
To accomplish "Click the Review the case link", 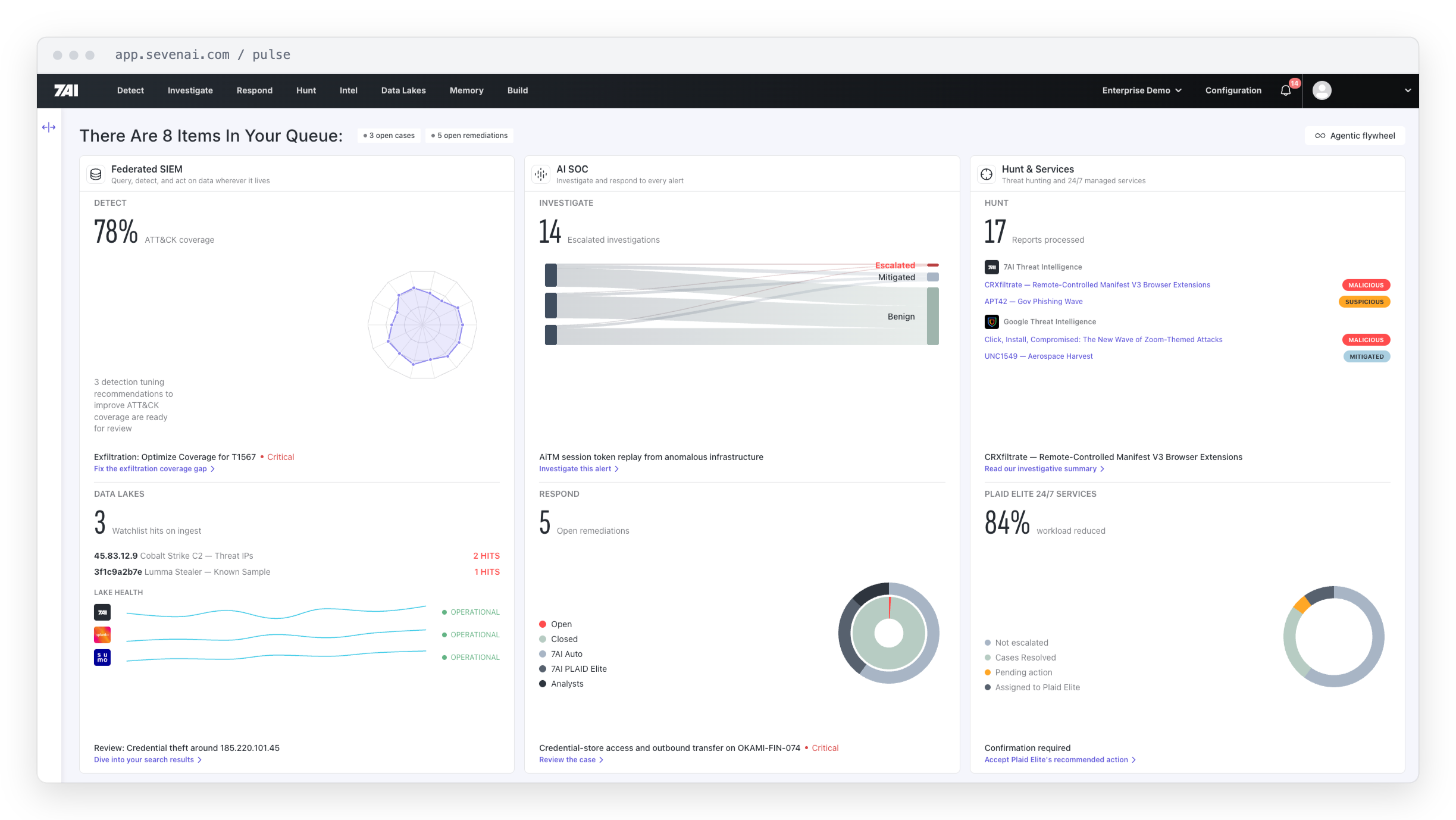I will point(571,760).
